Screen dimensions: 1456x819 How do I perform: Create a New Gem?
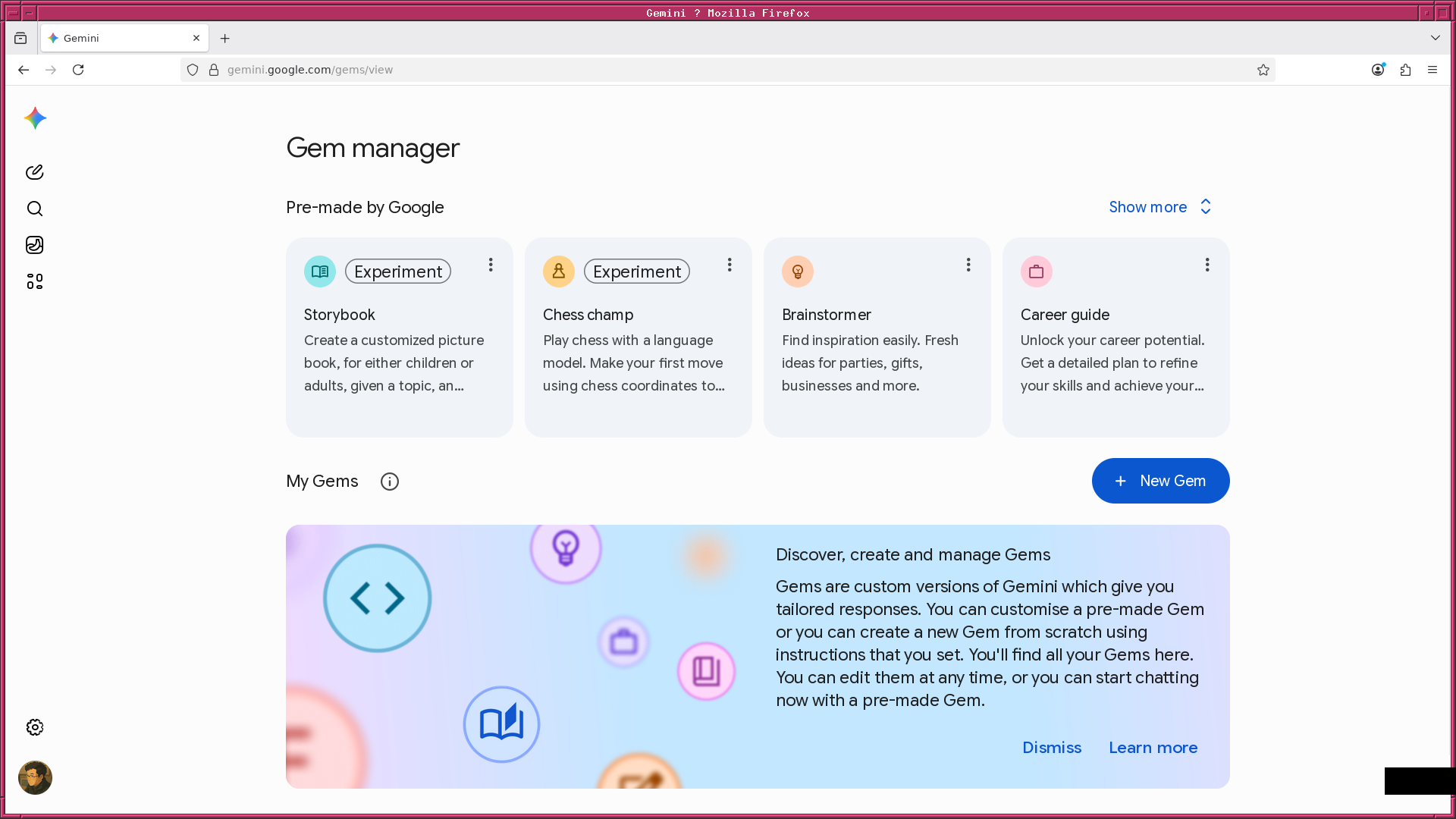(1160, 481)
